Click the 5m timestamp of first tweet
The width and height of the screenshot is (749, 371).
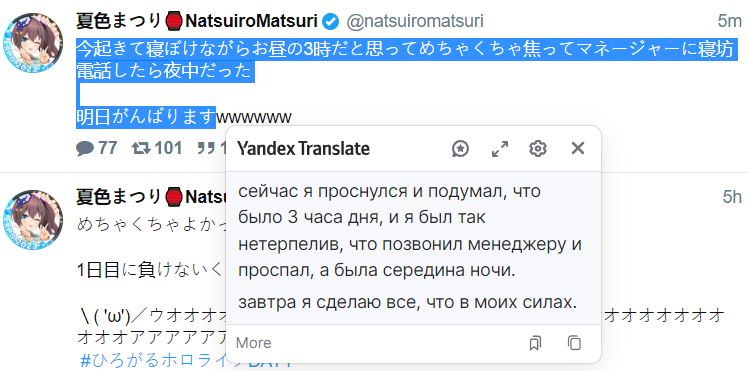pos(729,21)
